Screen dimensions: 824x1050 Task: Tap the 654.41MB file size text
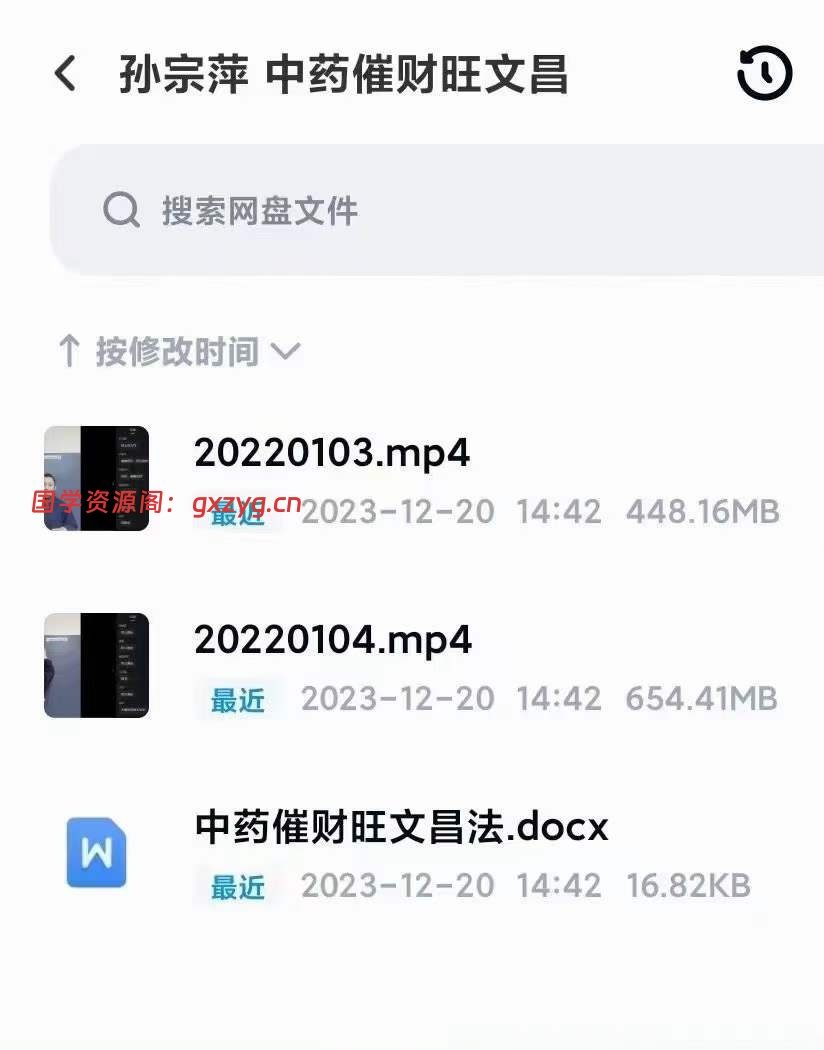pyautogui.click(x=702, y=699)
